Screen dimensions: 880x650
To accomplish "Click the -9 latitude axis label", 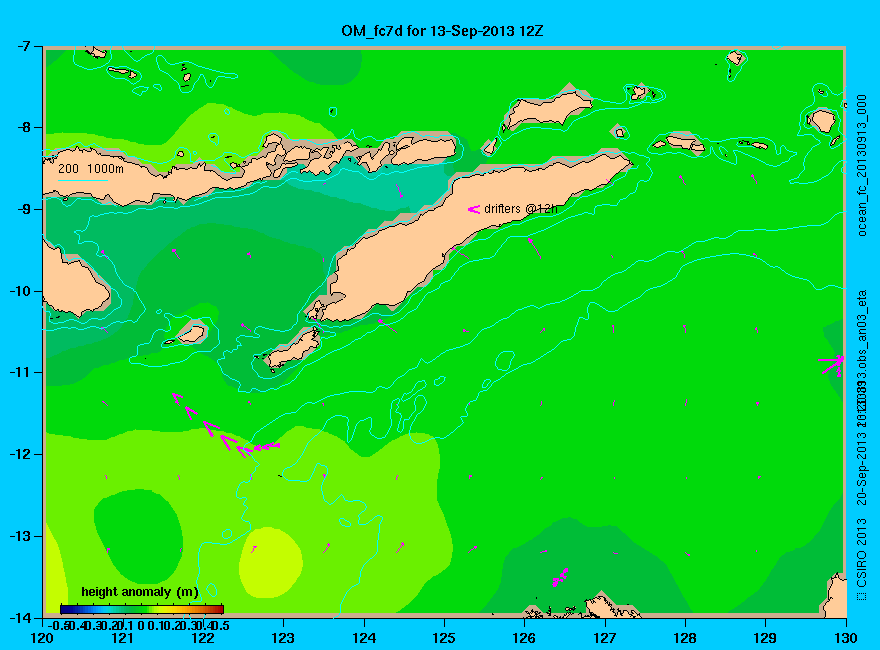I will tap(24, 209).
